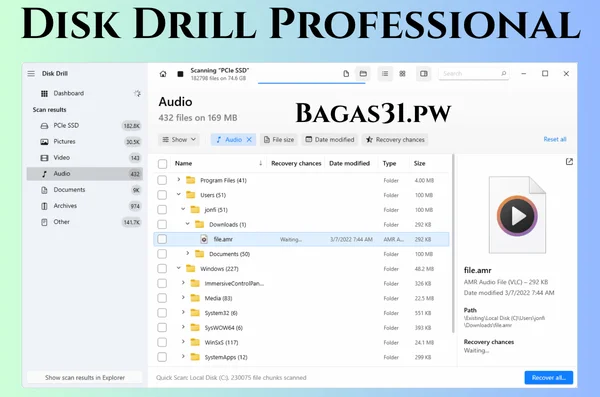
Task: Collapse the Users (51) folder
Action: tap(178, 194)
